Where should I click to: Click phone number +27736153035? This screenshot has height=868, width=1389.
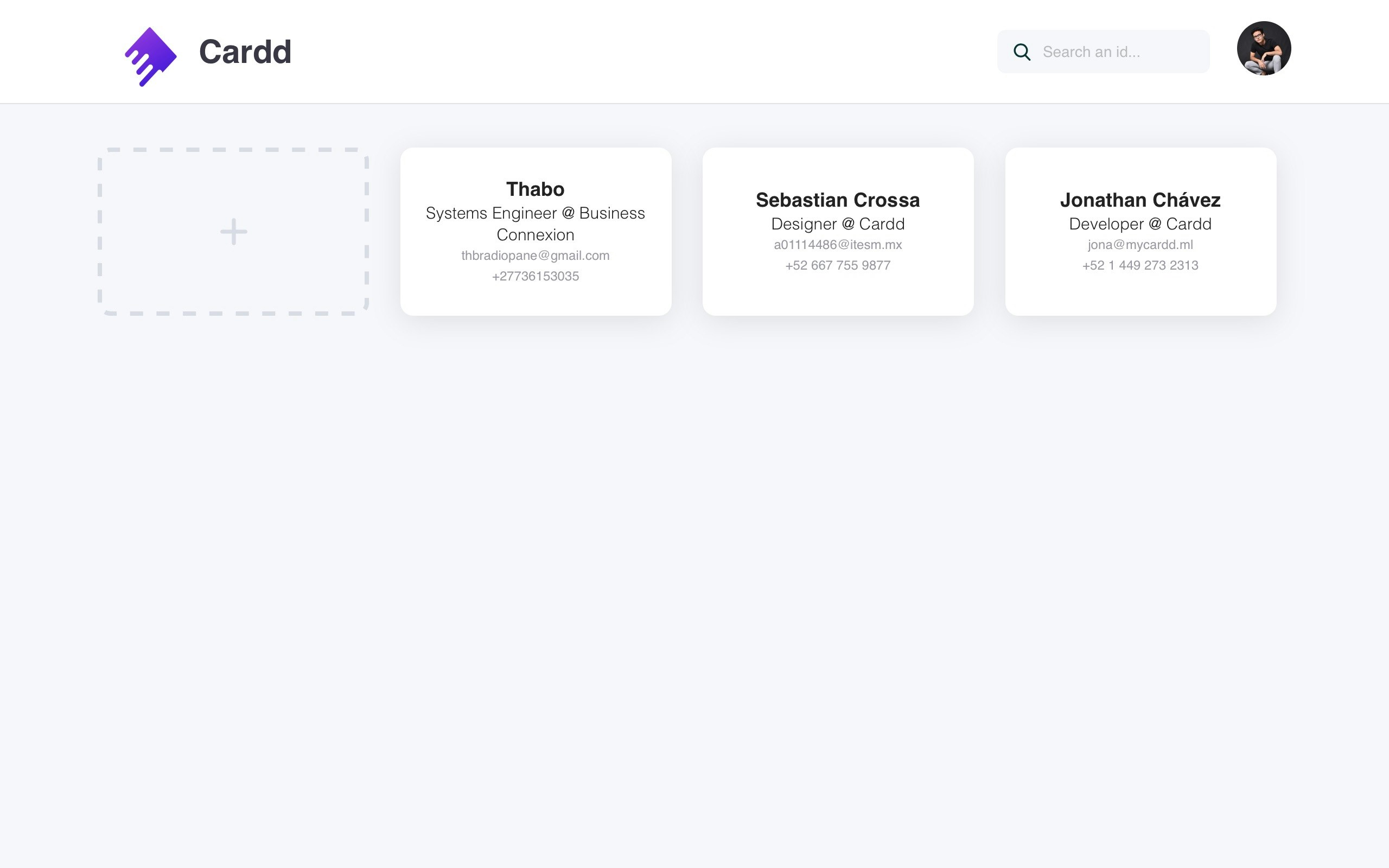[x=535, y=276]
